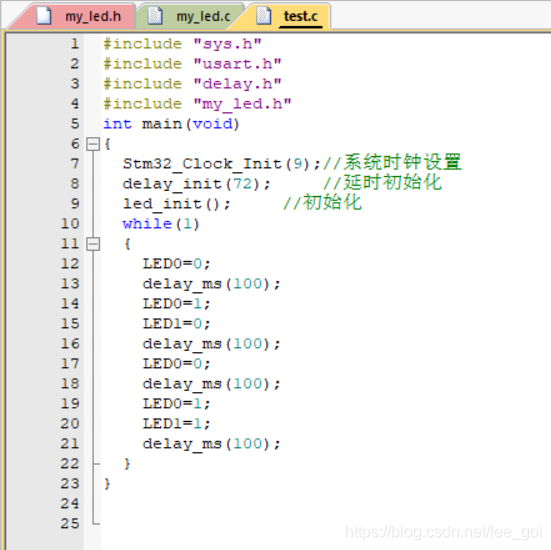Screen dimensions: 551x550
Task: Click the 延时初始化 comment
Action: pyautogui.click(x=382, y=183)
